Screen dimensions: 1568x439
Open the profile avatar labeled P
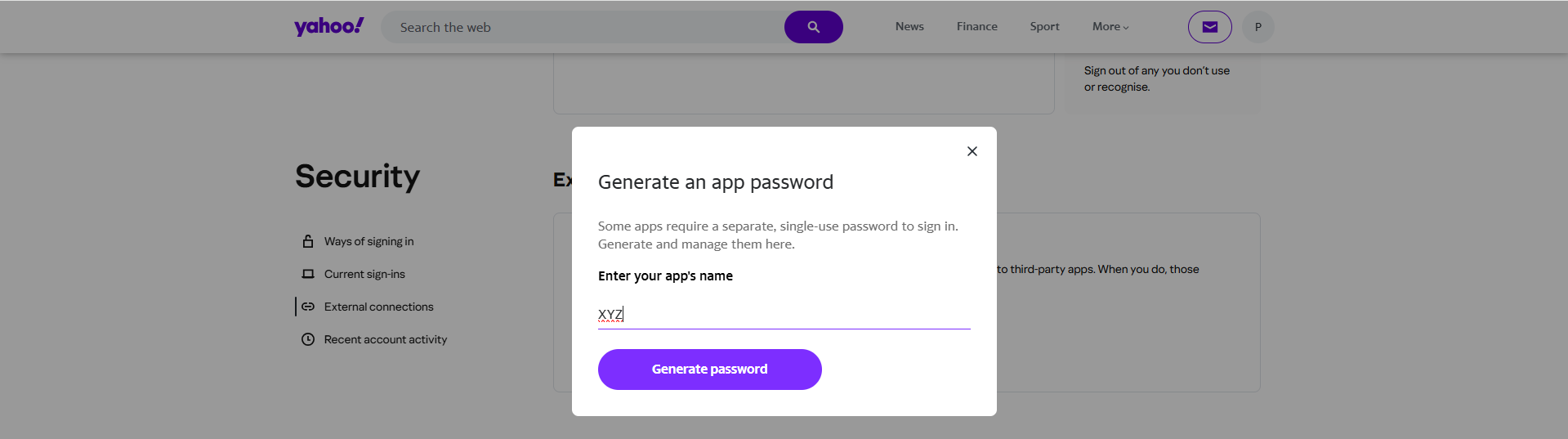pyautogui.click(x=1258, y=27)
